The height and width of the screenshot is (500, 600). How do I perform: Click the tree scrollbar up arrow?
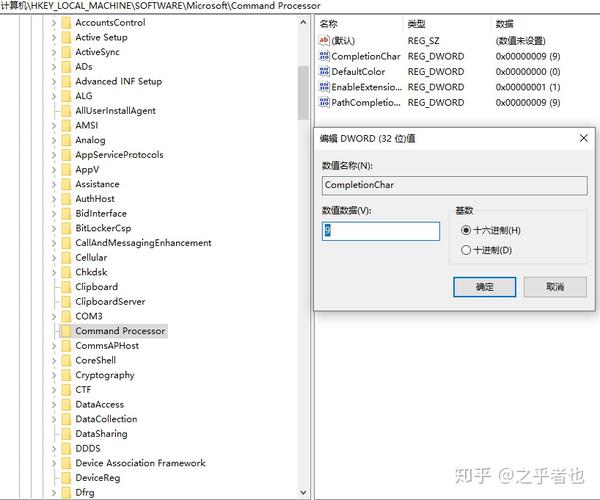click(x=303, y=22)
